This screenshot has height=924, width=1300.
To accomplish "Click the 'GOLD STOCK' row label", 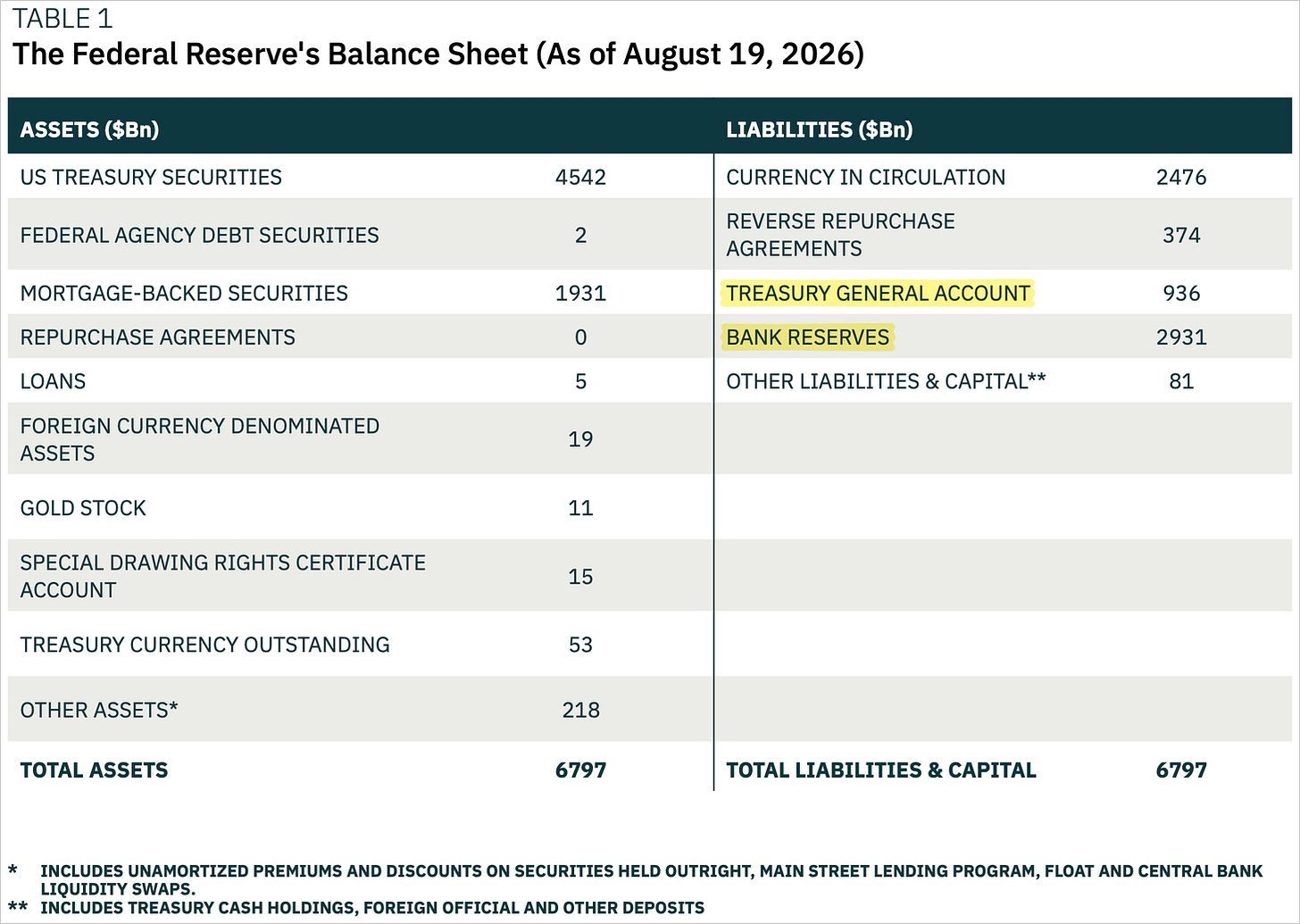I will pos(83,508).
